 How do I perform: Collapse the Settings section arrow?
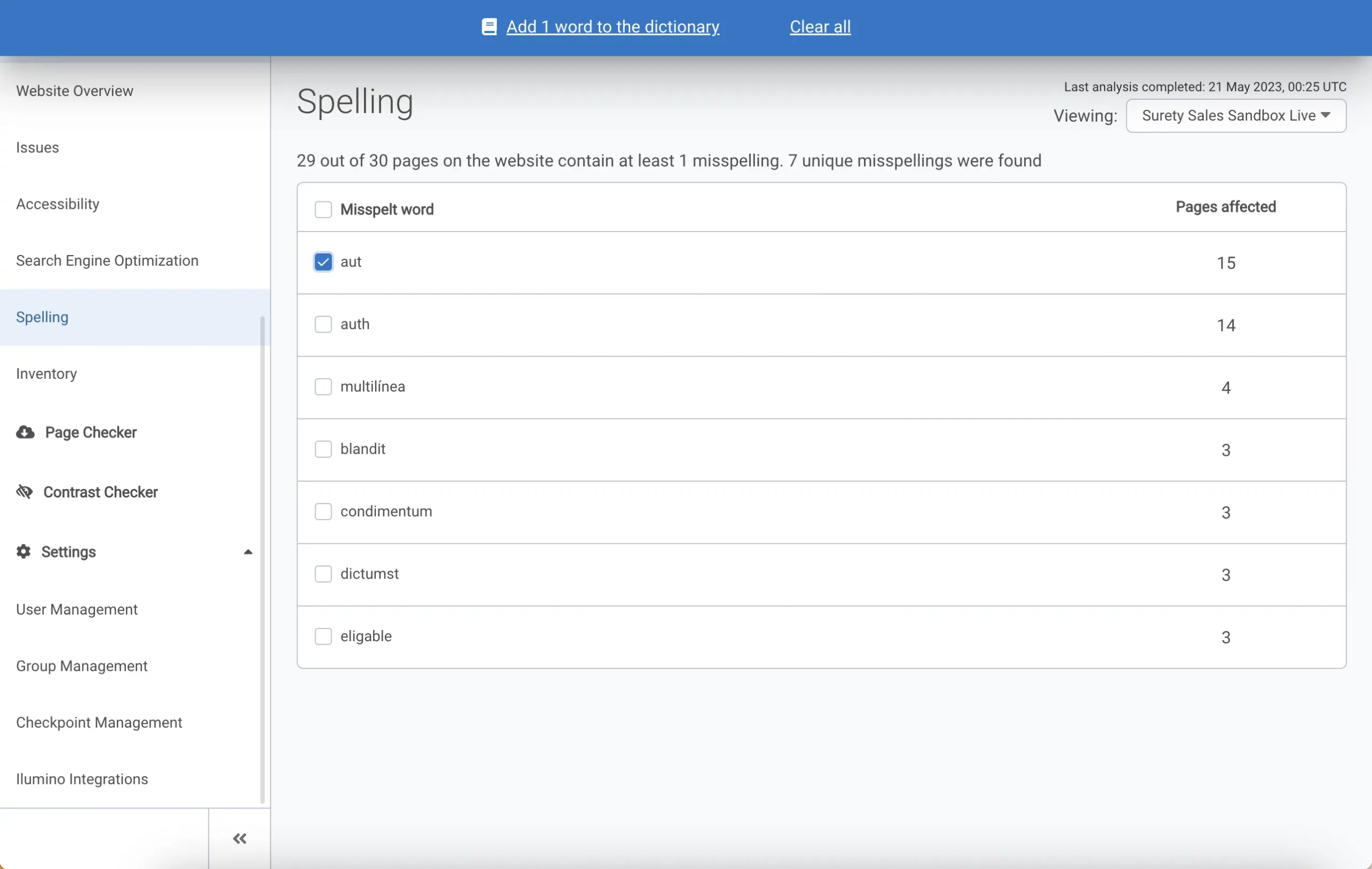tap(248, 552)
